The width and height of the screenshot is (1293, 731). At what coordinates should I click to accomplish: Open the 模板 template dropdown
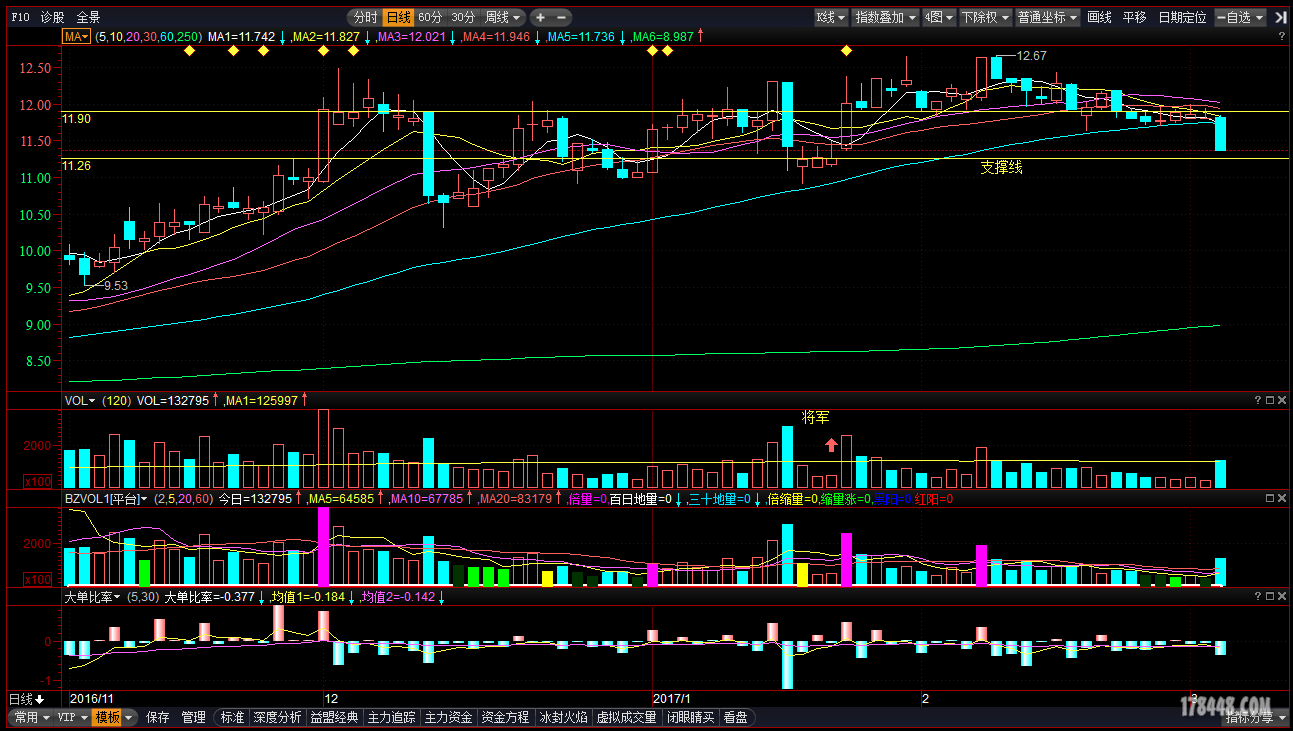(113, 717)
